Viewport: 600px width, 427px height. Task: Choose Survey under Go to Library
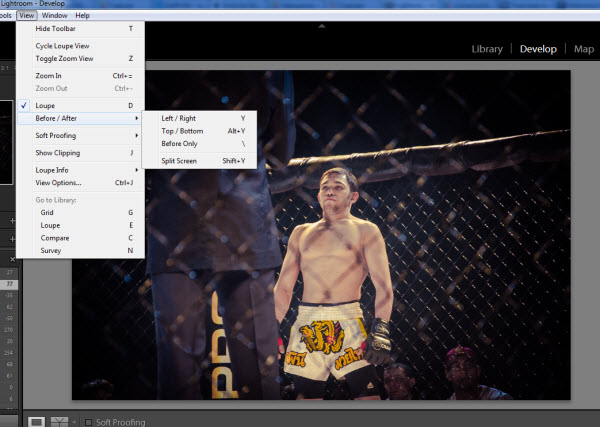[x=50, y=250]
